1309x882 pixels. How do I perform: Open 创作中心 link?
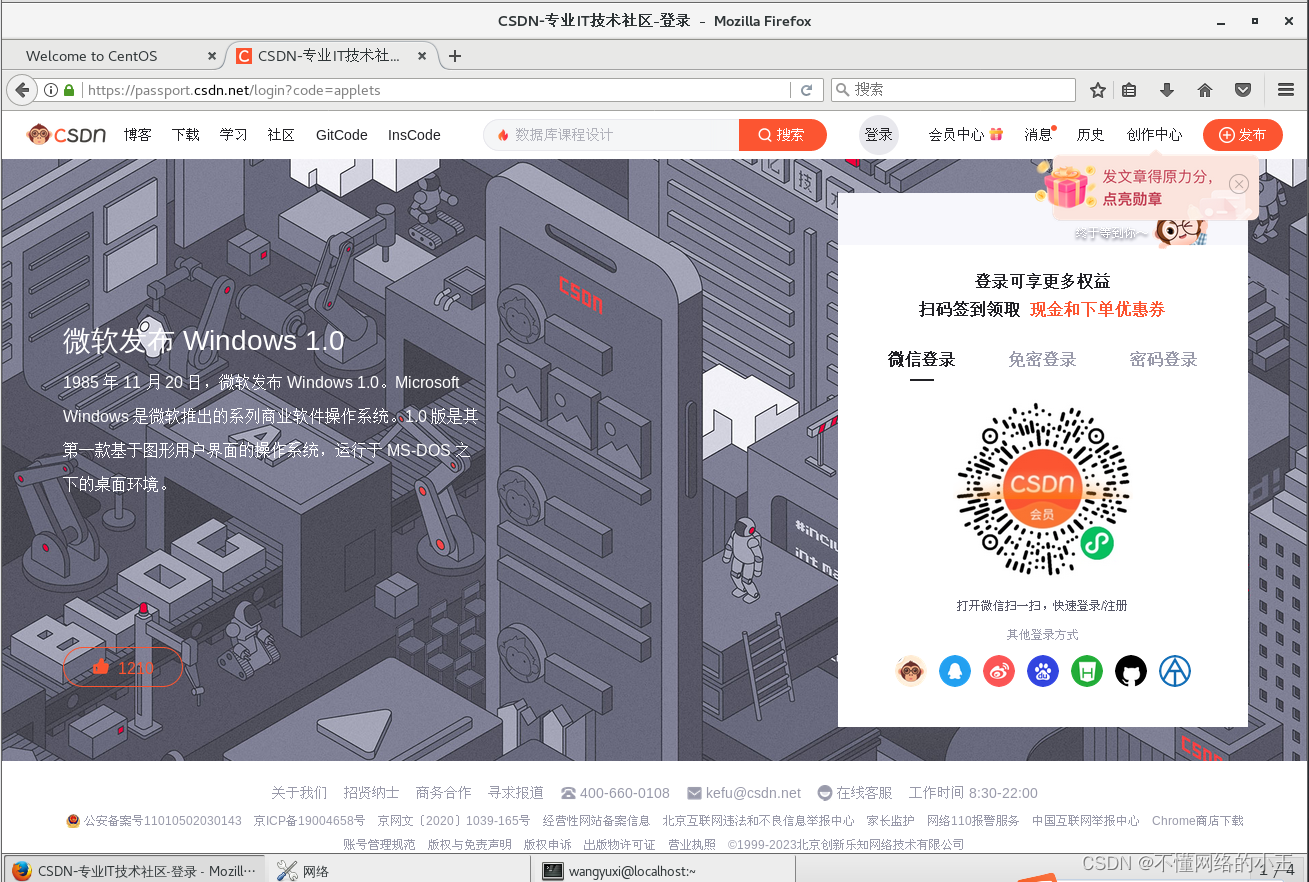pos(1155,135)
